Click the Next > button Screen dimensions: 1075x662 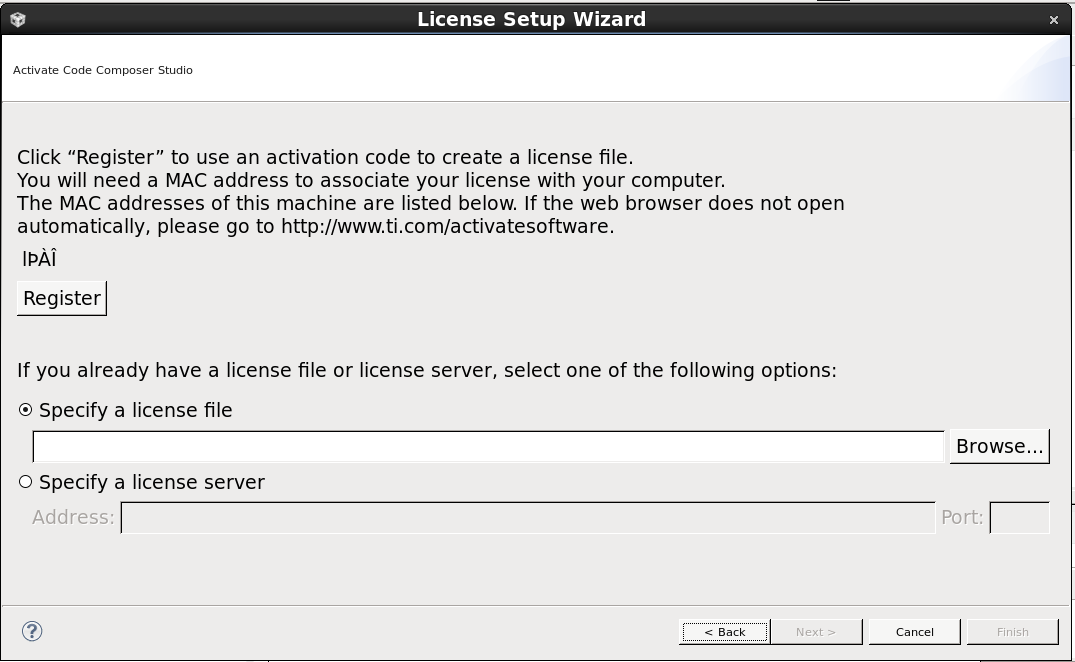(x=816, y=632)
